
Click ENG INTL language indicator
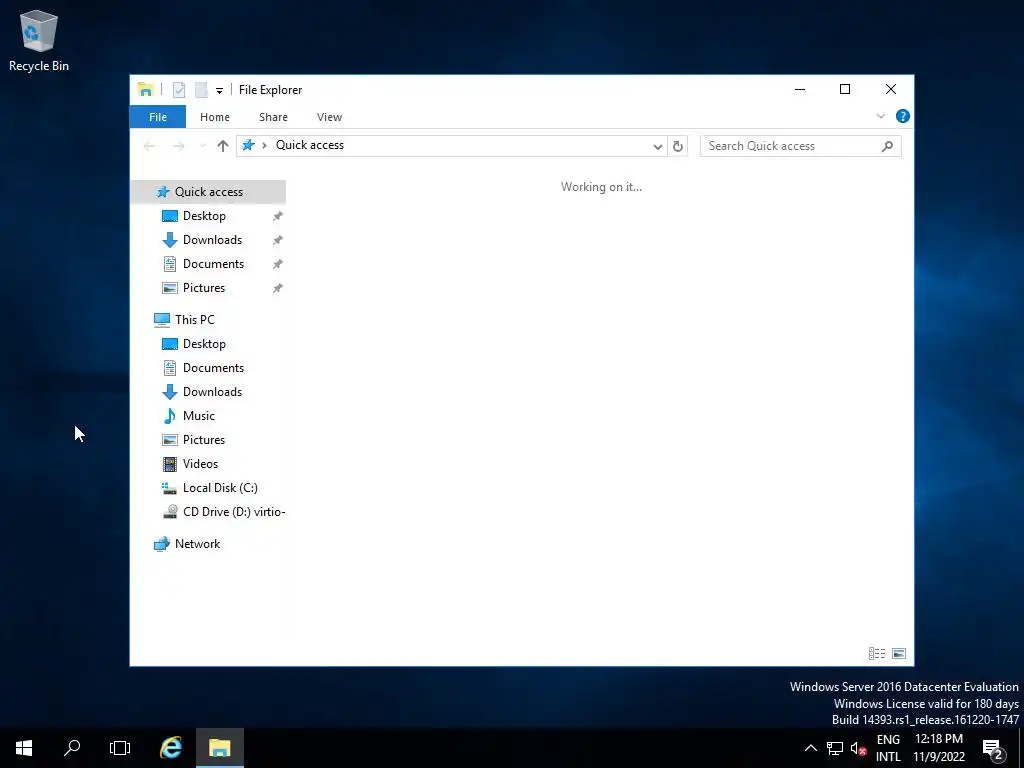coord(888,748)
